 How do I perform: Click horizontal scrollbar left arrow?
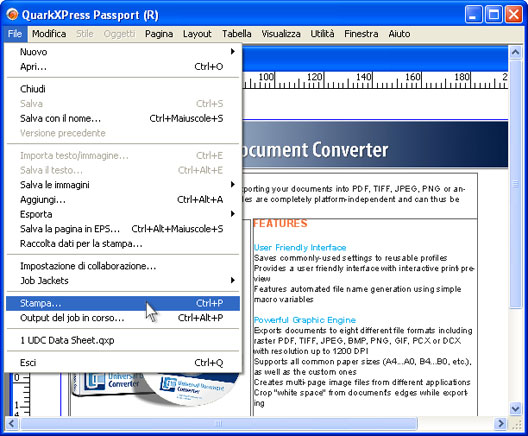(x=12, y=423)
